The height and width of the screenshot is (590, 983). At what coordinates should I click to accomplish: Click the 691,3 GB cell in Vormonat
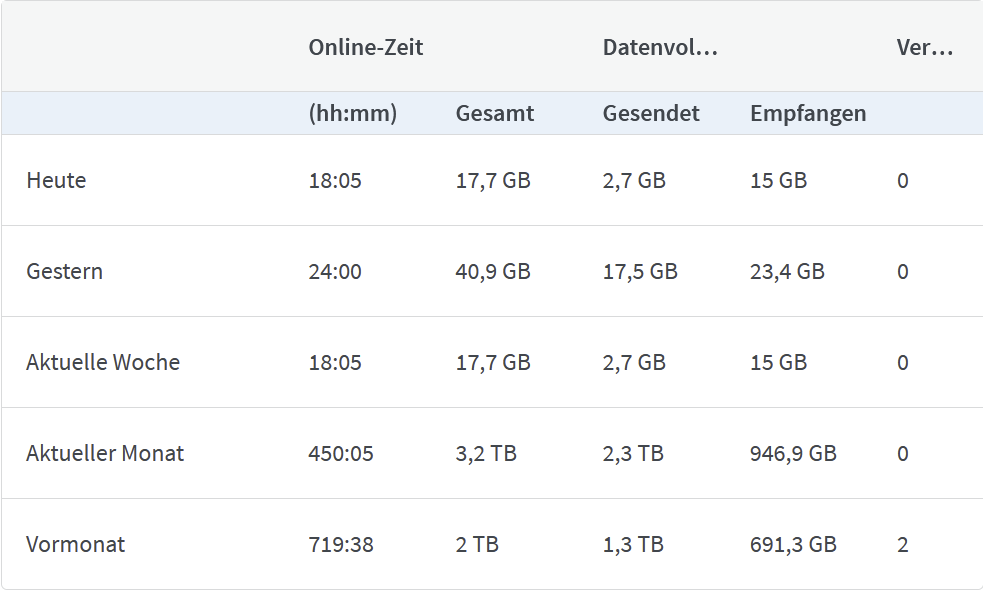(793, 545)
